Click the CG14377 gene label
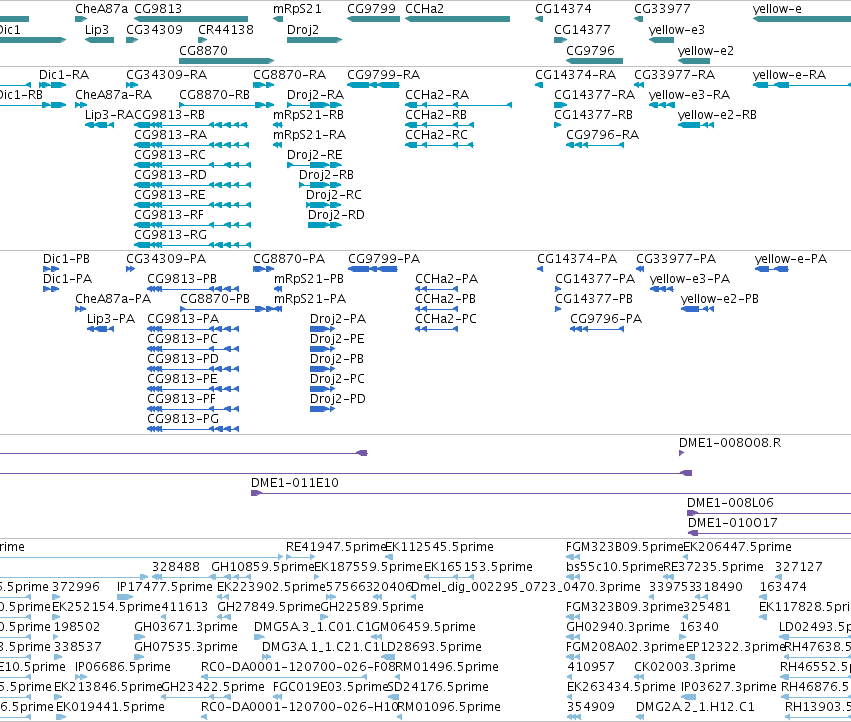This screenshot has width=851, height=722. click(582, 29)
